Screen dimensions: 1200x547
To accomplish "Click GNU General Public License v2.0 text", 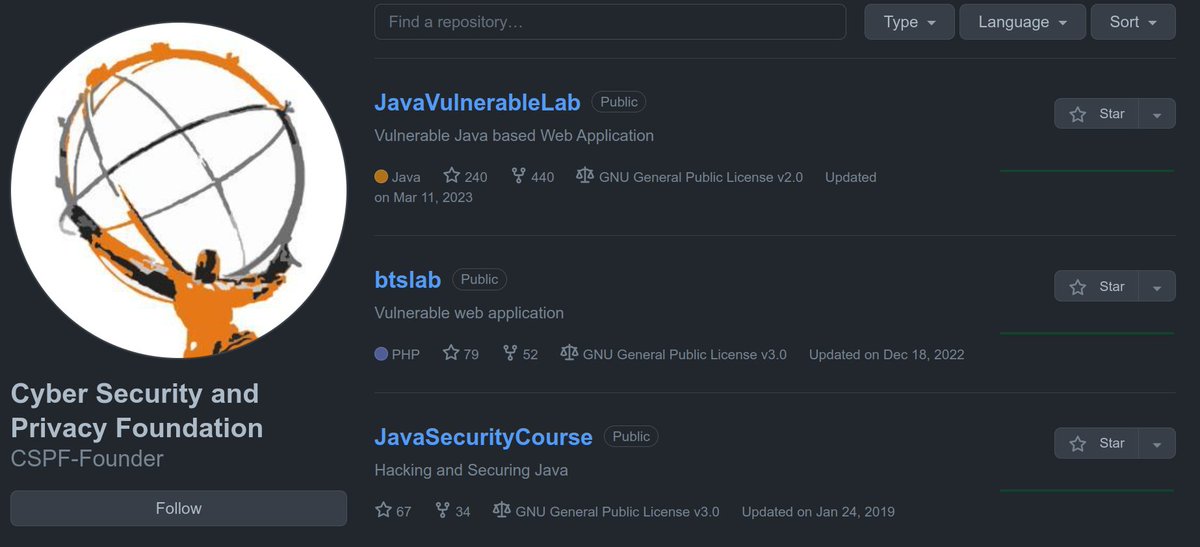I will [701, 177].
